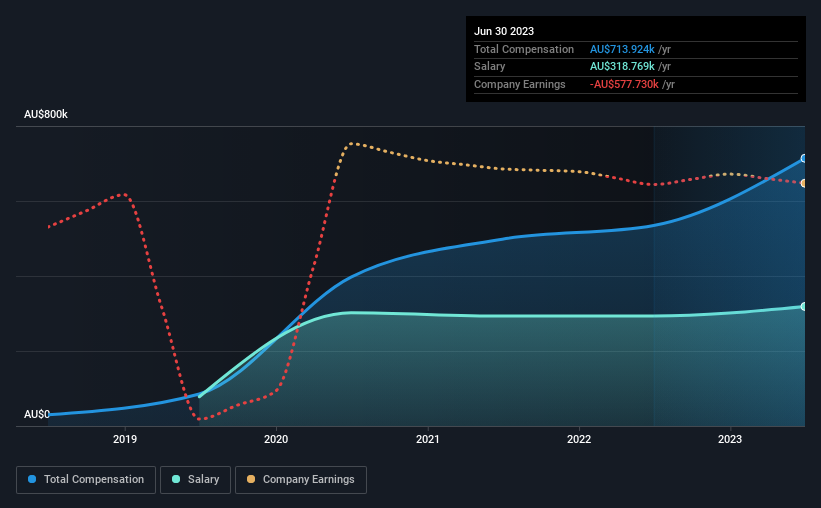The image size is (821, 508).
Task: Toggle the Salary legend button
Action: coord(195,480)
